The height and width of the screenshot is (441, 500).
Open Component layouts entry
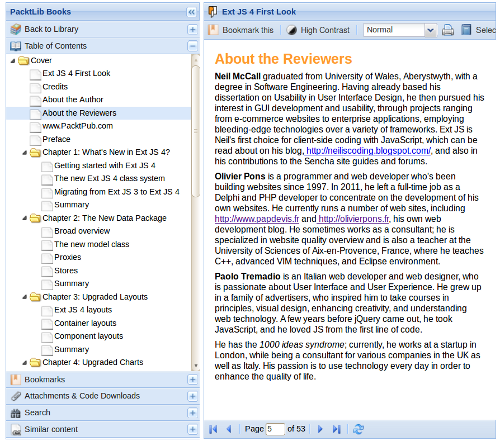[89, 336]
